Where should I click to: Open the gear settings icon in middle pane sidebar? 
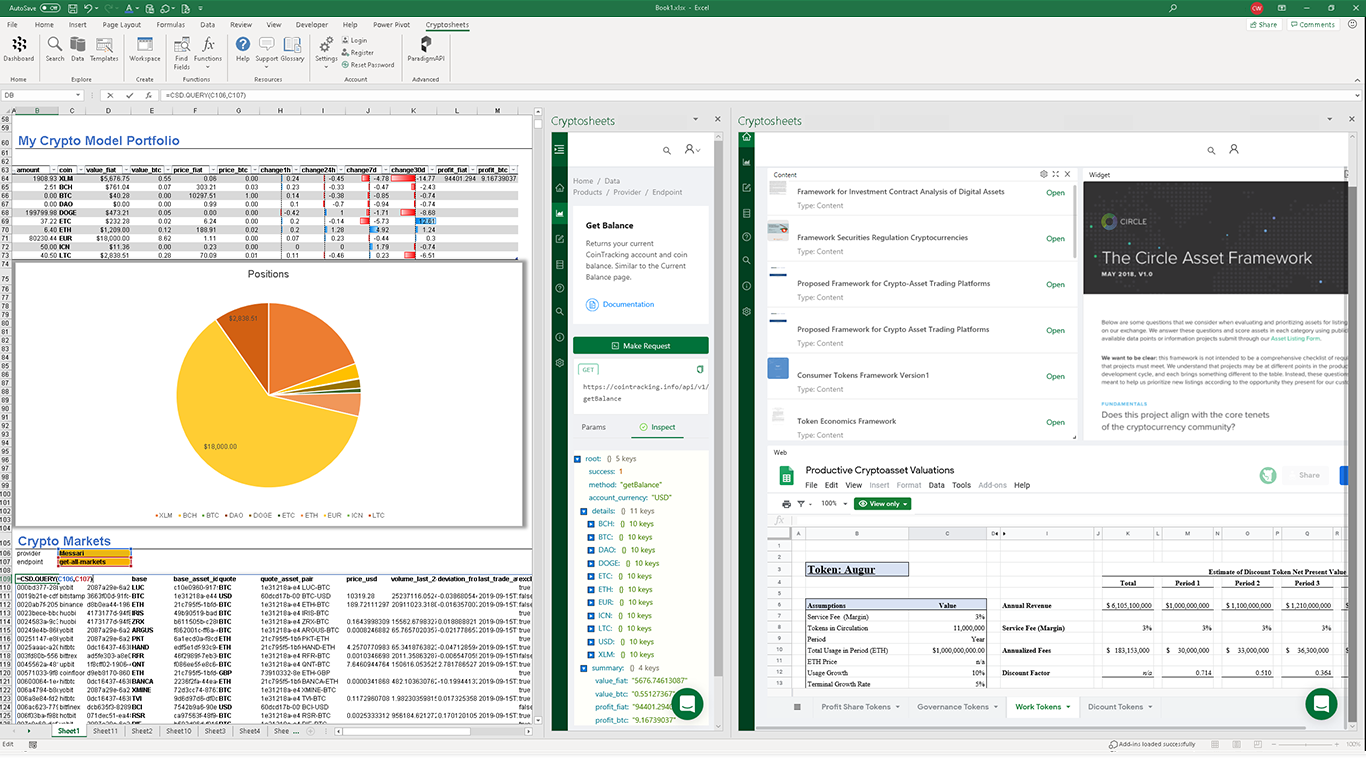pyautogui.click(x=560, y=361)
